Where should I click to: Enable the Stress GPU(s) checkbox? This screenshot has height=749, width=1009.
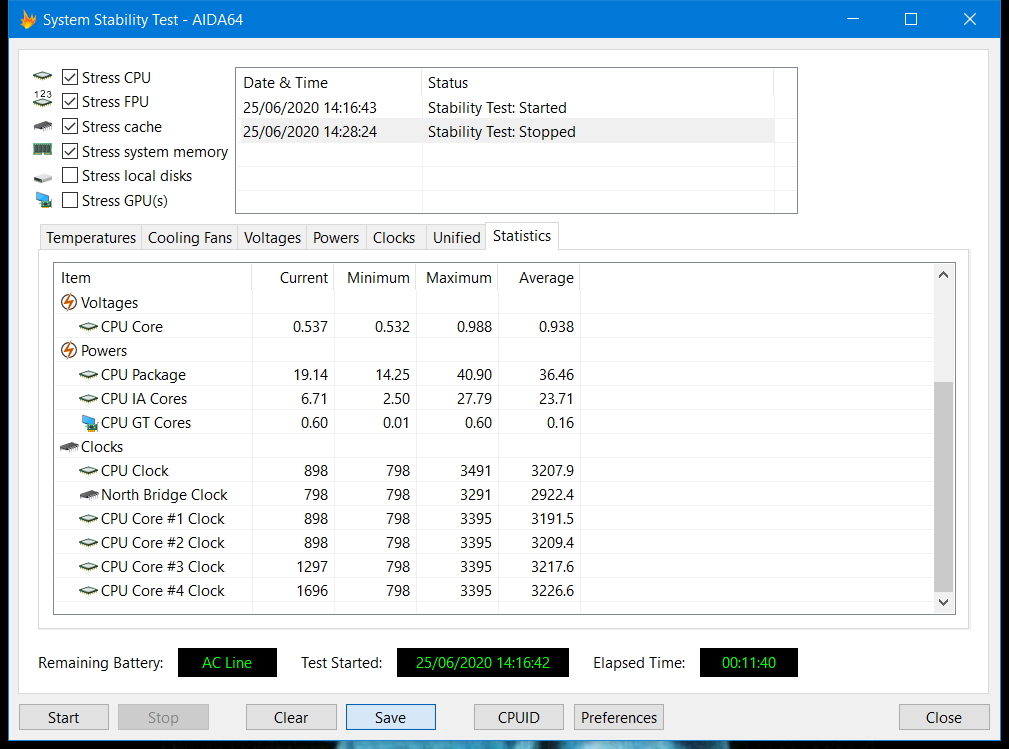coord(70,200)
